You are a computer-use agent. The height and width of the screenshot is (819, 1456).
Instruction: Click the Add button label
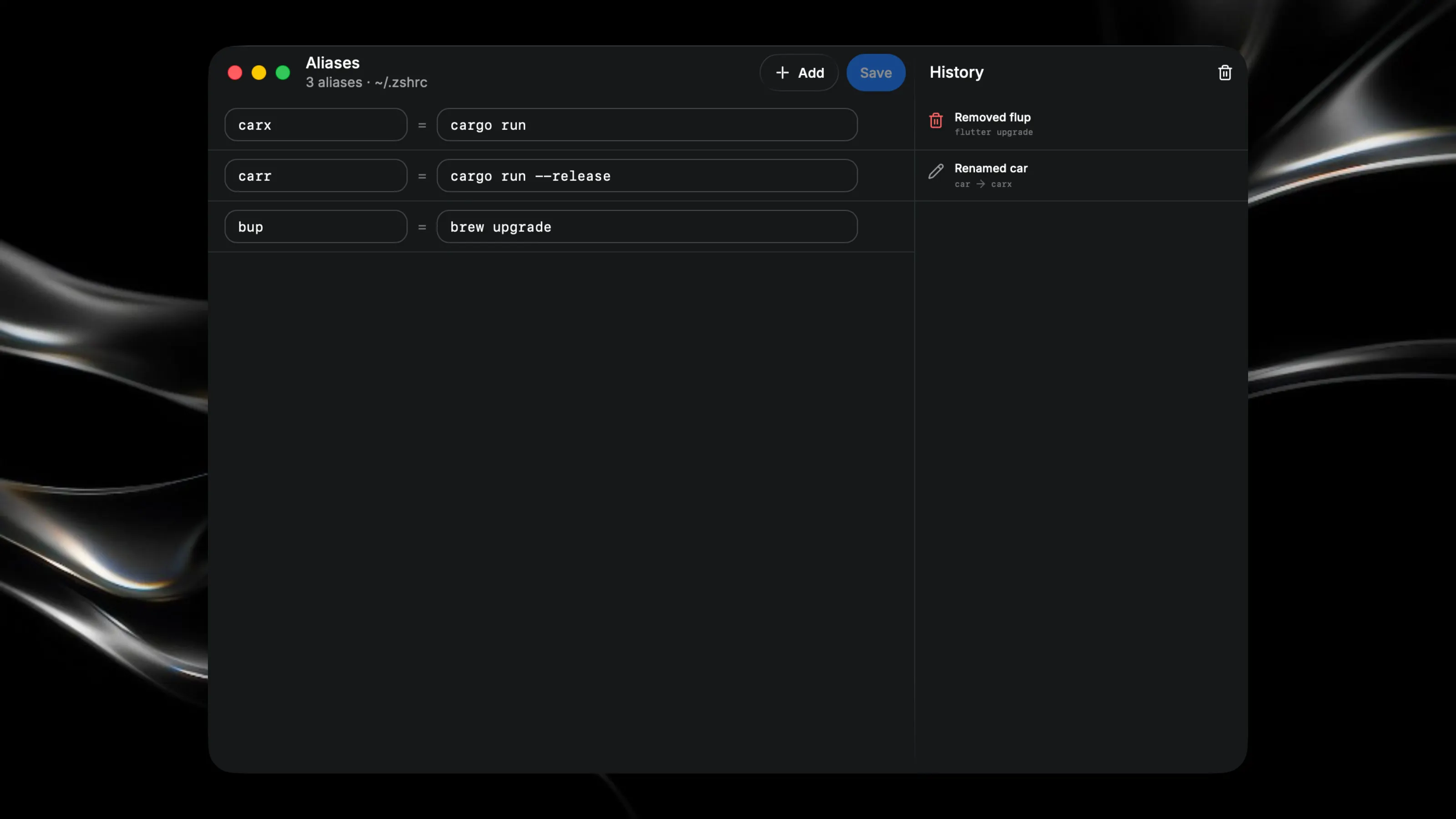pos(811,73)
